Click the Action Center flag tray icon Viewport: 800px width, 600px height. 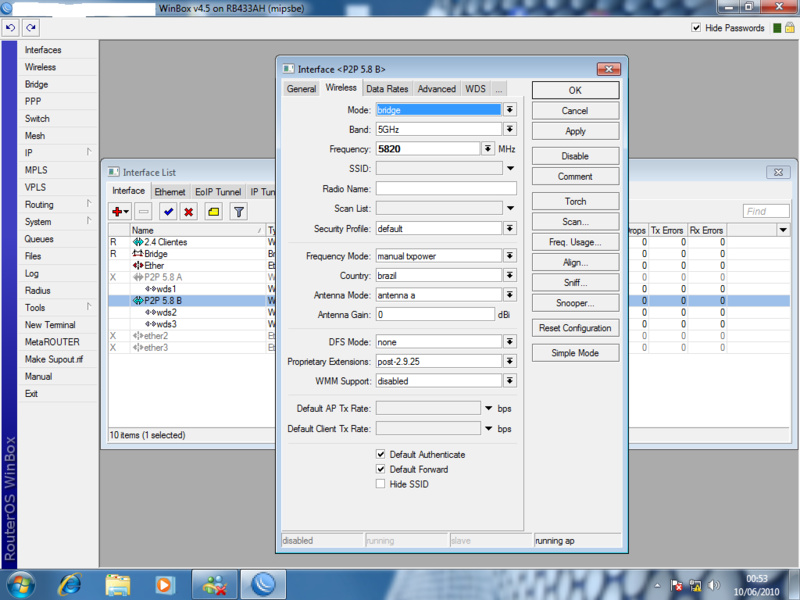(x=677, y=586)
